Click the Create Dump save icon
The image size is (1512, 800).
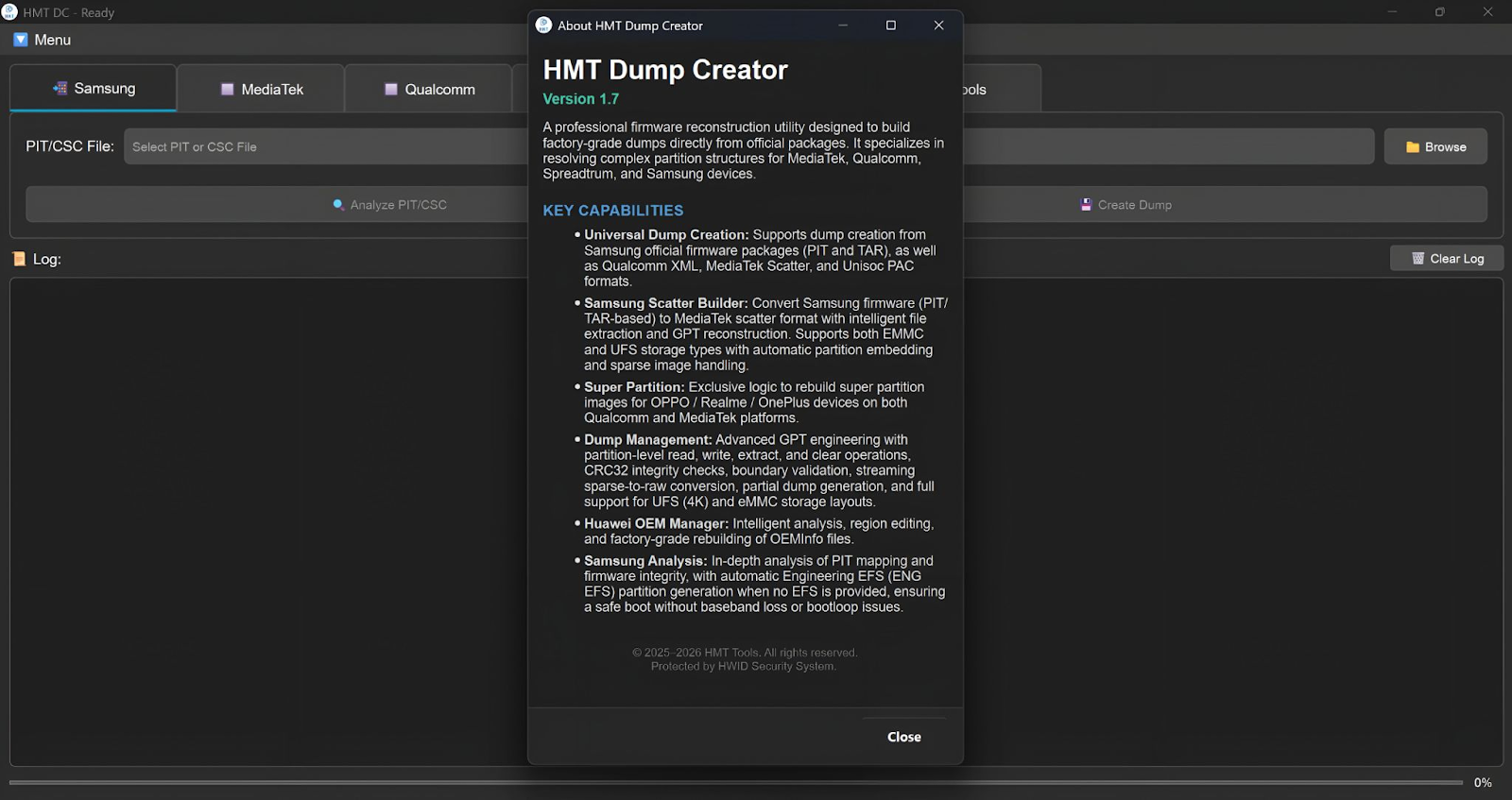pos(1086,205)
